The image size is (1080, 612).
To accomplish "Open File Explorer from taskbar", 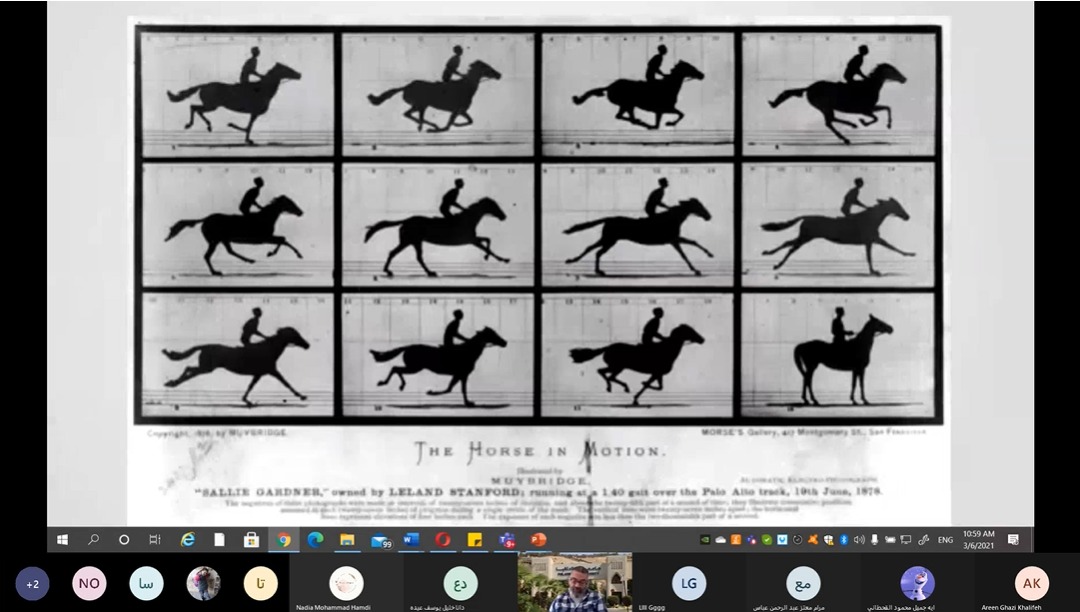I will pos(347,540).
